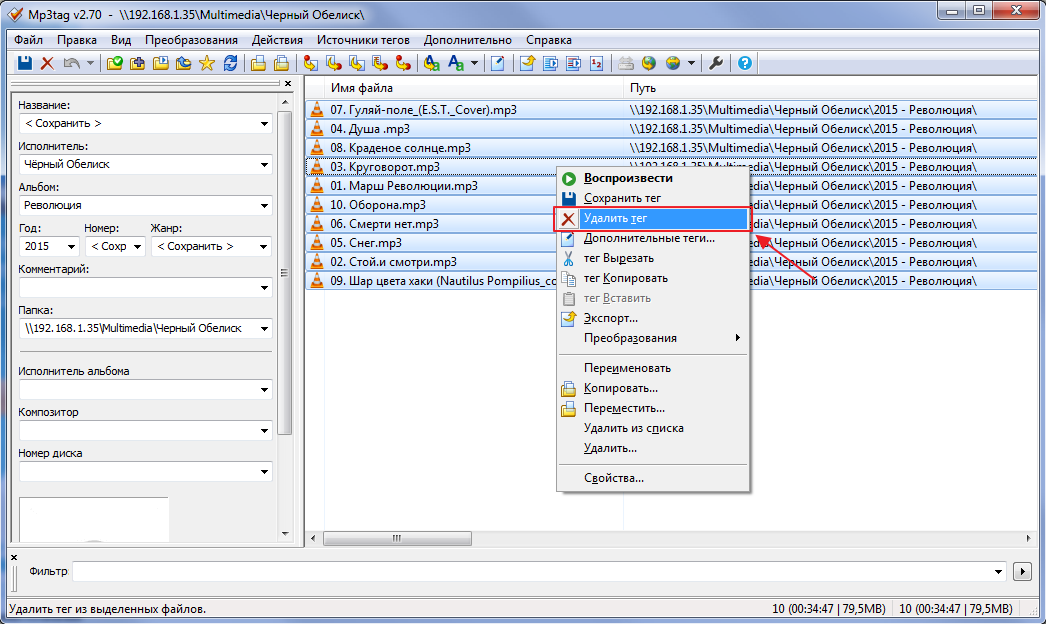The image size is (1046, 624).
Task: Choose Экспорт... in the context menu
Action: (653, 318)
